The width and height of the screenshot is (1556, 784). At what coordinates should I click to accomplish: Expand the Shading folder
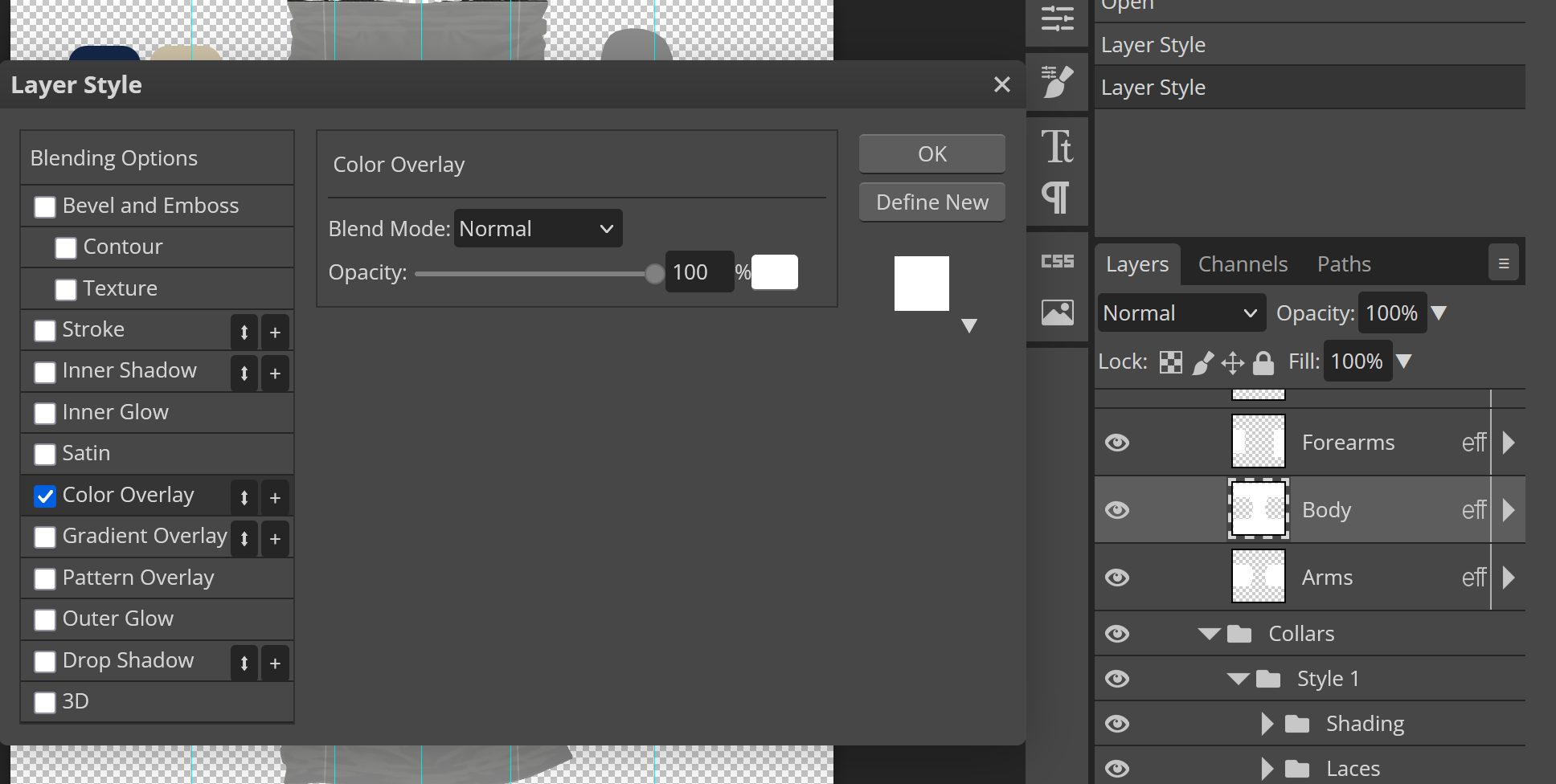tap(1267, 724)
